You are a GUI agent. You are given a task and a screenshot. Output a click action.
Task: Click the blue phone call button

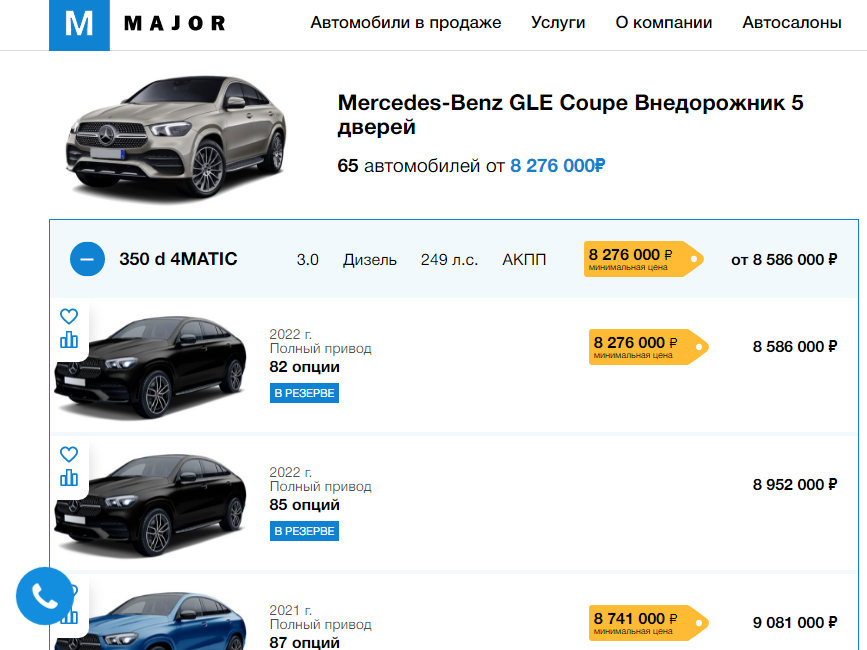(45, 596)
